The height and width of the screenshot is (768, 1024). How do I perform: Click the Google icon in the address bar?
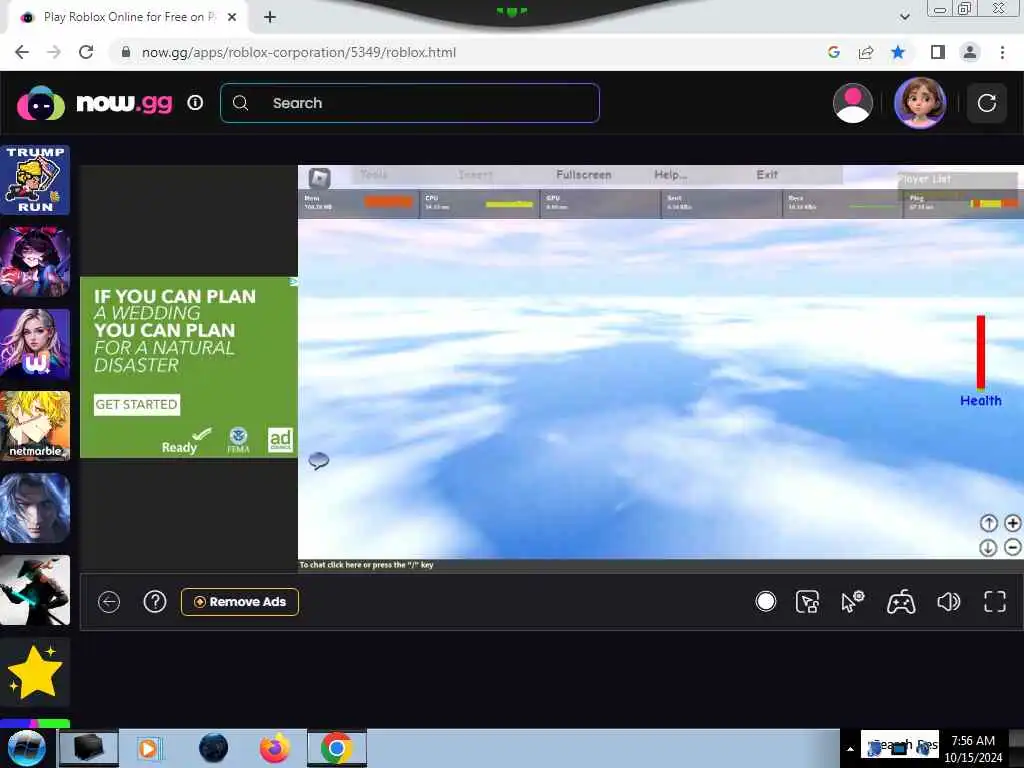(x=833, y=52)
